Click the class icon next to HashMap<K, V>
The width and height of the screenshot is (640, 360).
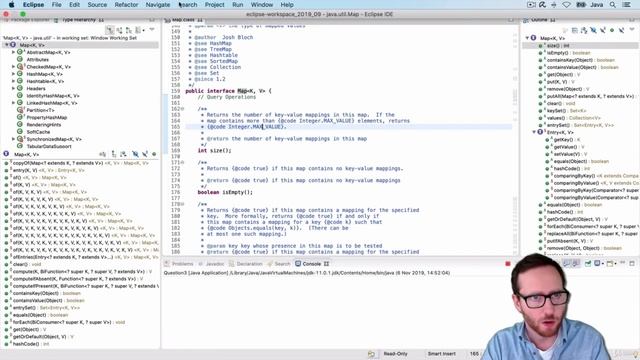click(x=20, y=74)
